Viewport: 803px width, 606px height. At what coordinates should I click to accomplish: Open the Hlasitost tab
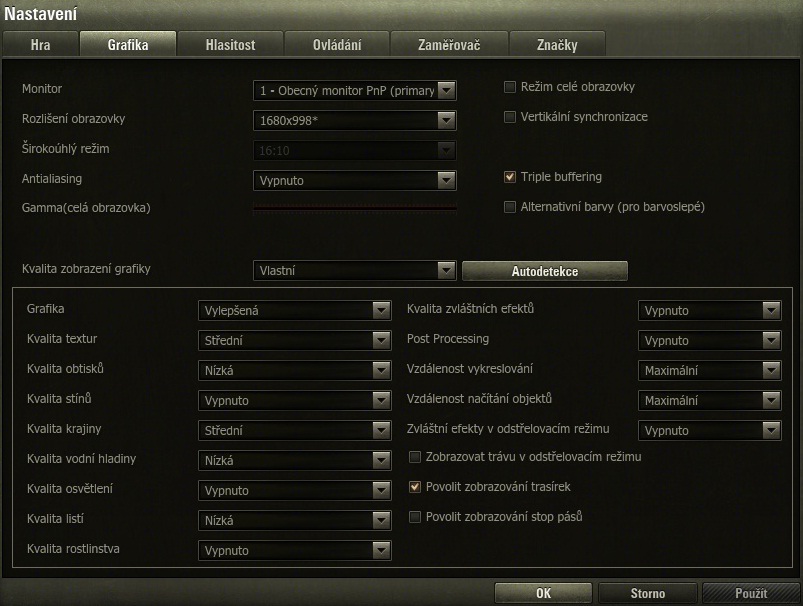point(230,45)
